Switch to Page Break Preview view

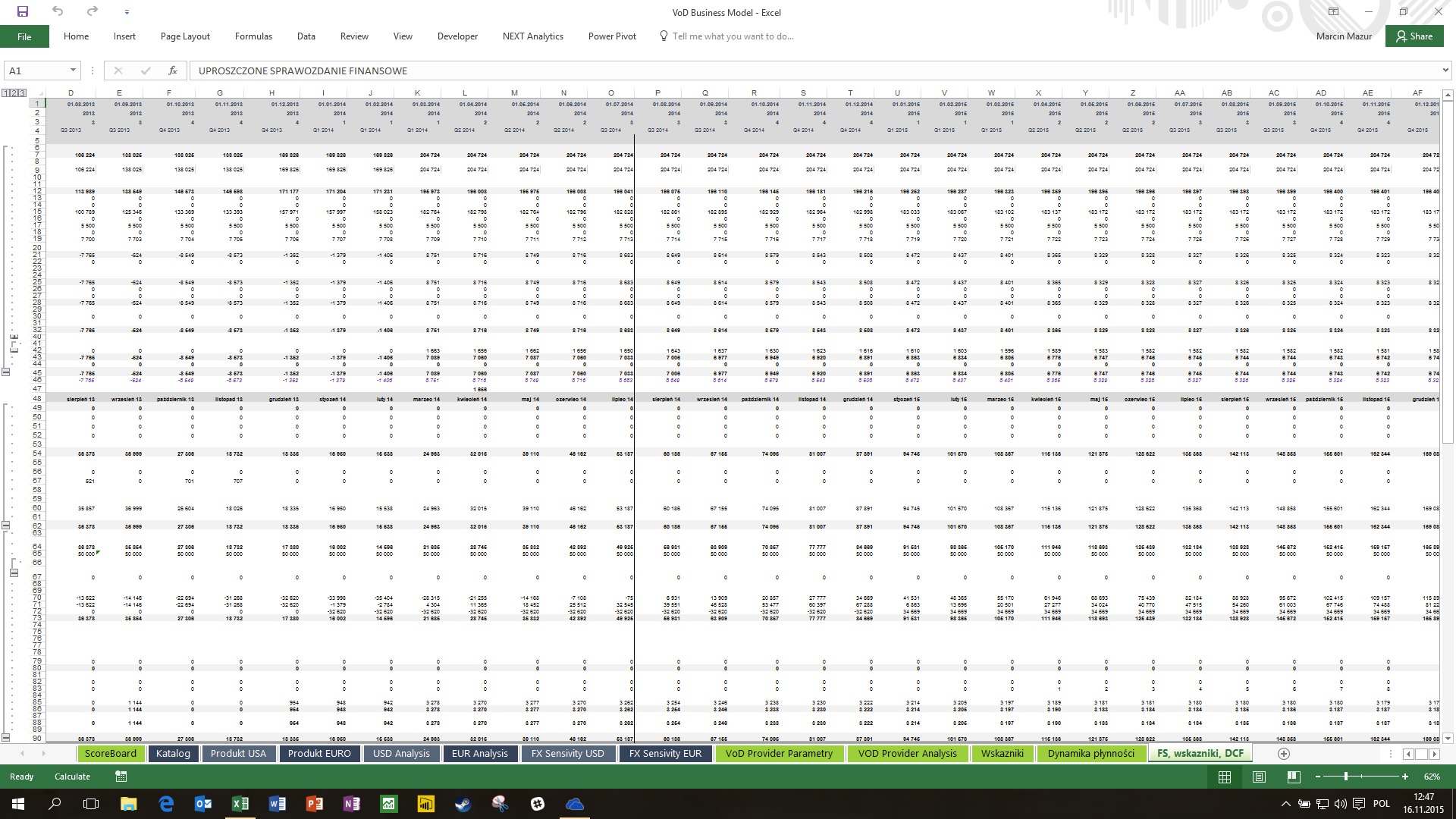click(x=1294, y=777)
